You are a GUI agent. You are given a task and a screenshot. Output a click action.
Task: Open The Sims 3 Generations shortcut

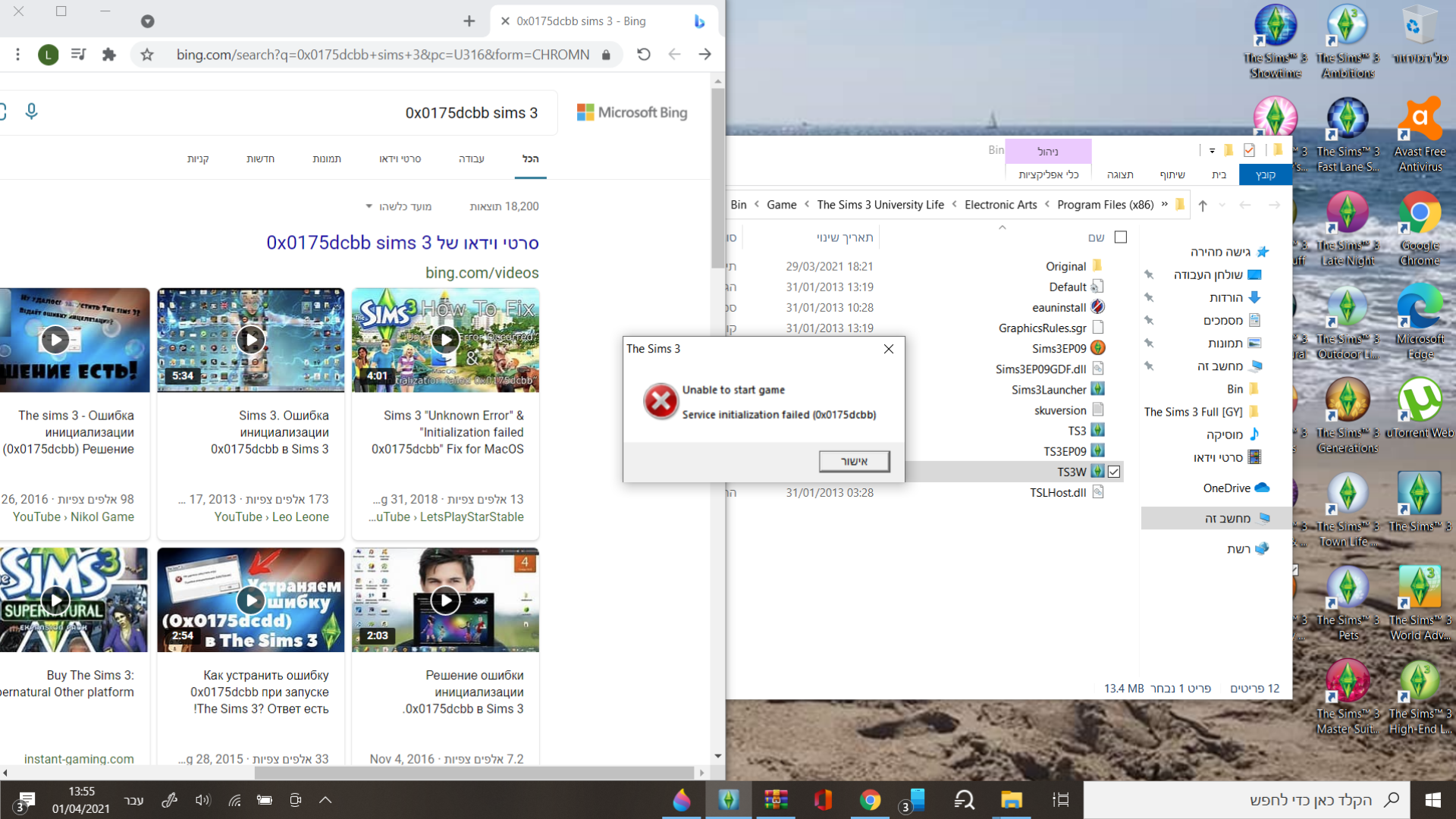click(x=1348, y=416)
